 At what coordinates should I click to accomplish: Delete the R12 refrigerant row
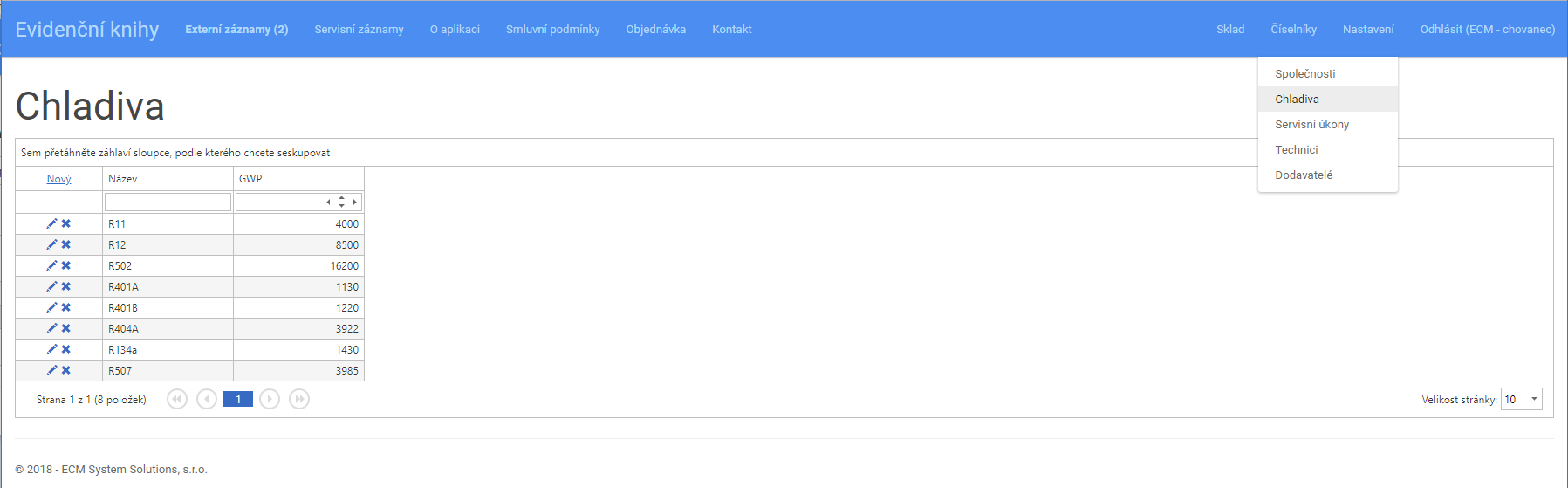click(65, 244)
